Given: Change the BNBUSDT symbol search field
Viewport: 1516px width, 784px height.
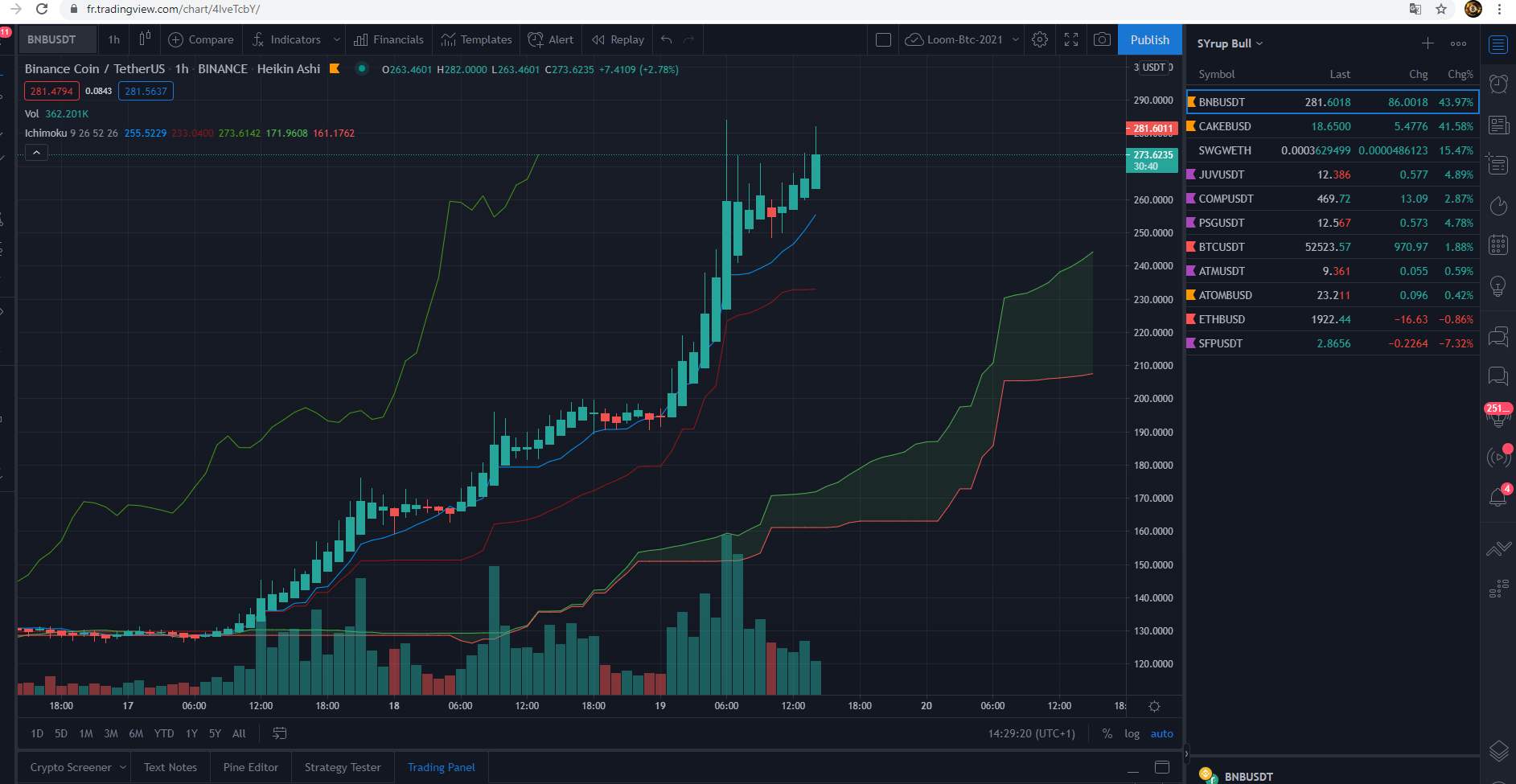Looking at the screenshot, I should [x=58, y=39].
